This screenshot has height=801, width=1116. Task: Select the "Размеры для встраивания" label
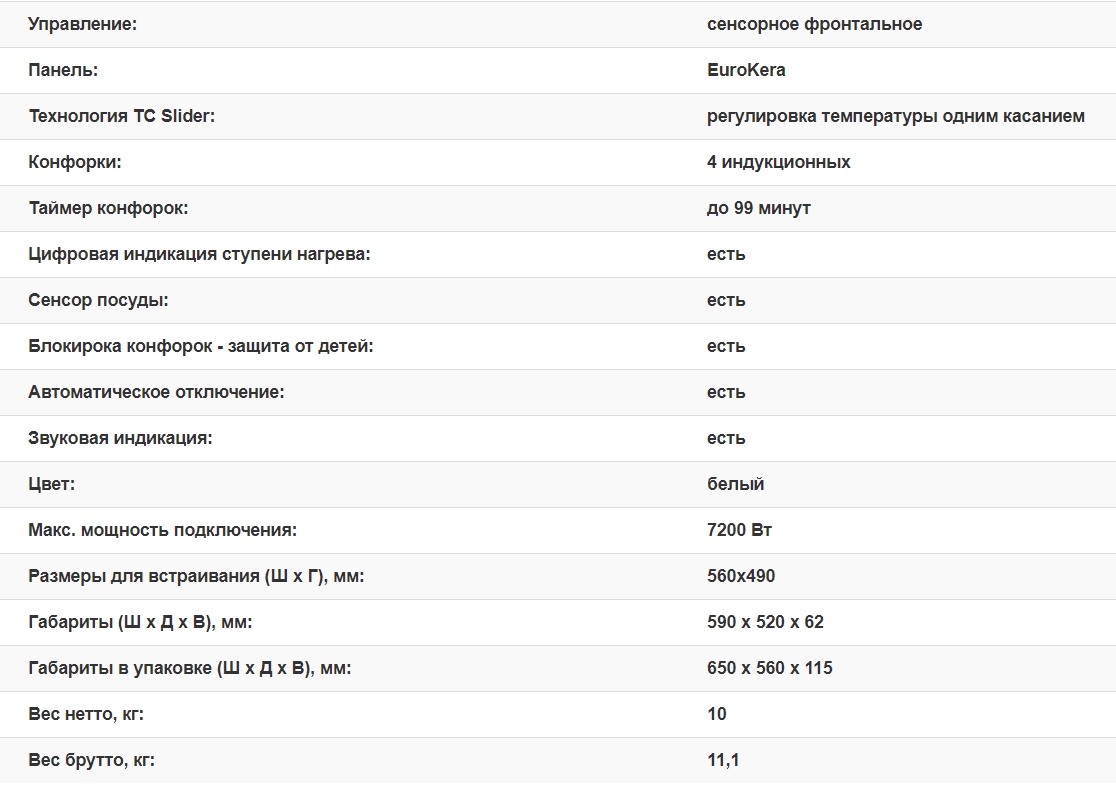click(196, 576)
